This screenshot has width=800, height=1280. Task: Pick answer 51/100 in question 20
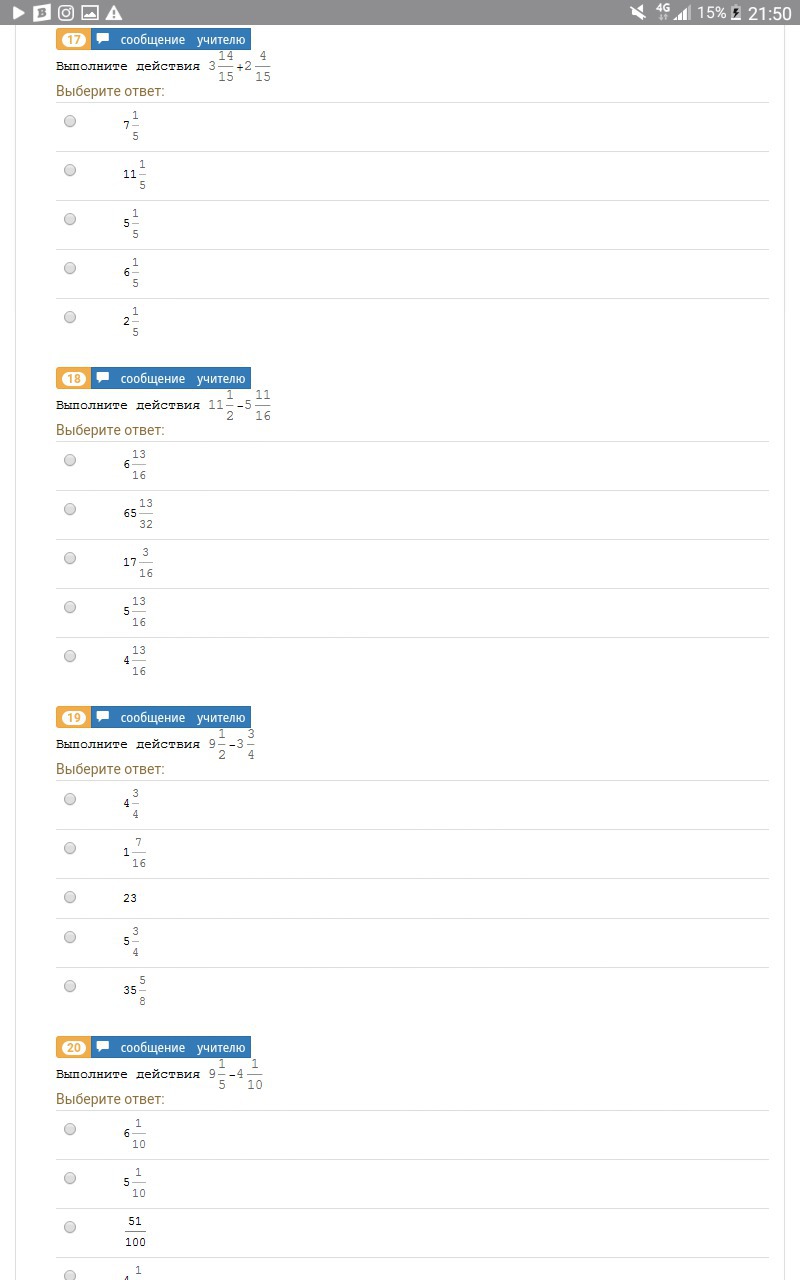tap(70, 1227)
